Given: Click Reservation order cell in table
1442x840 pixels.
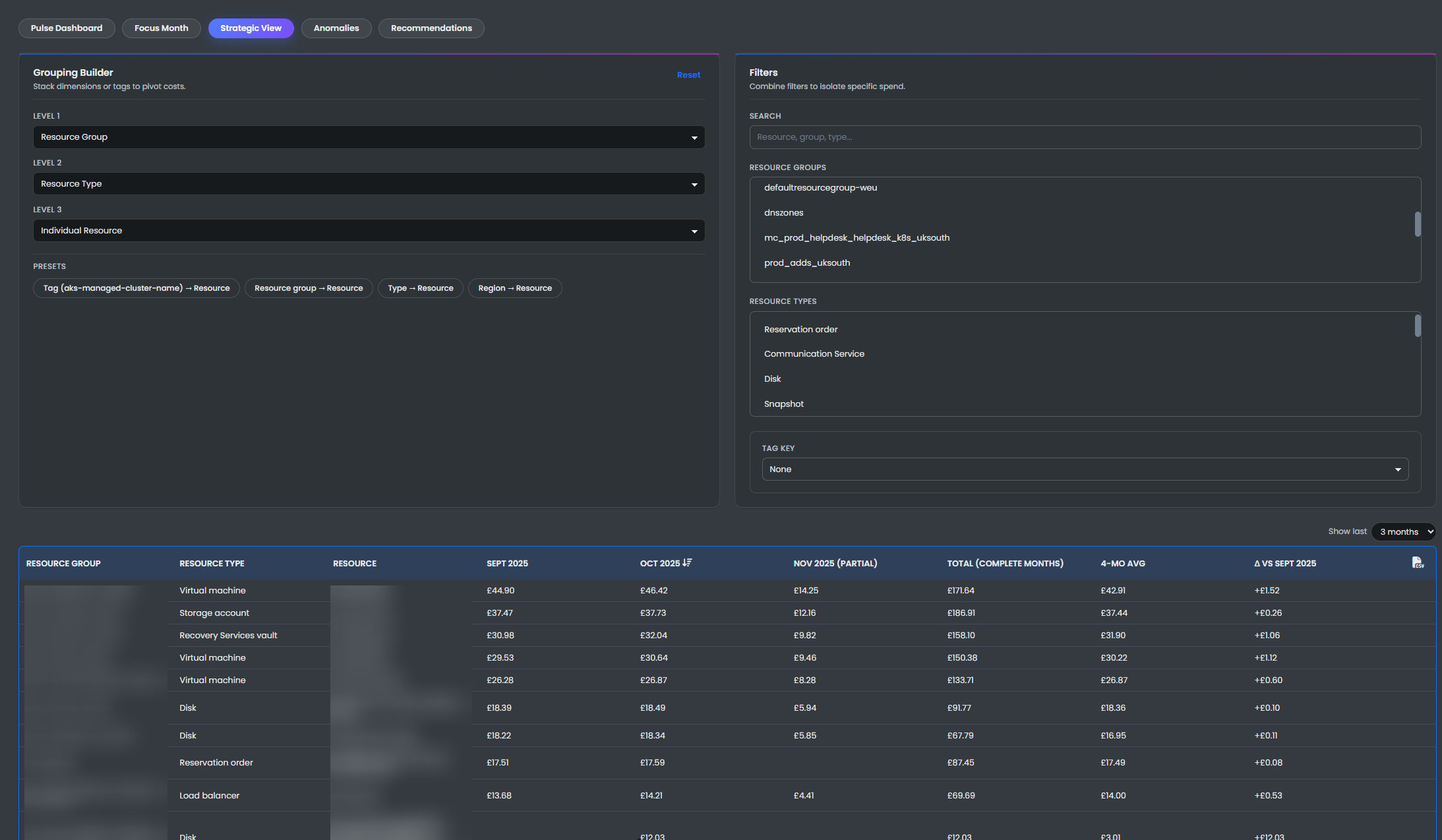Looking at the screenshot, I should (216, 763).
